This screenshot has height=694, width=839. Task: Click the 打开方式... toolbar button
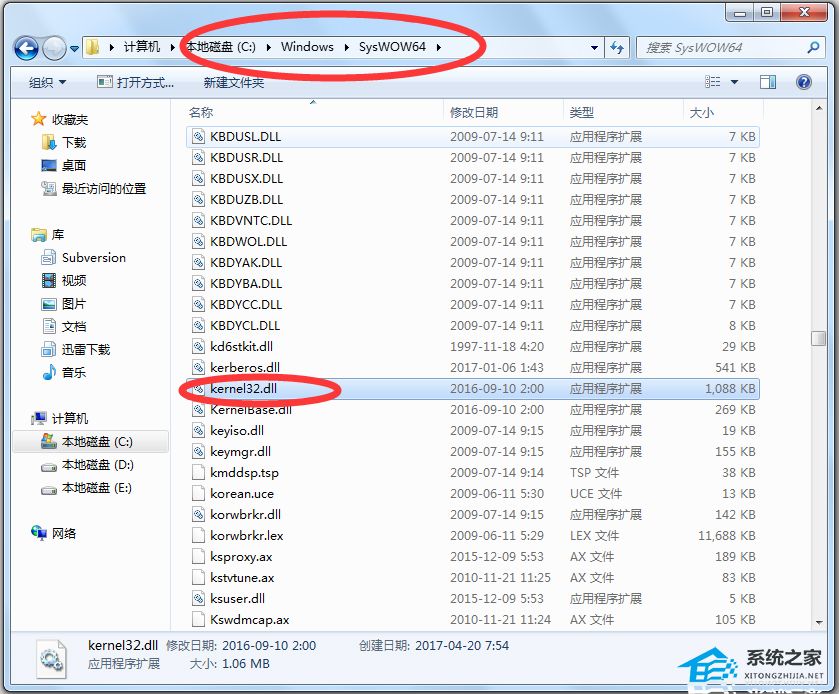(x=135, y=82)
